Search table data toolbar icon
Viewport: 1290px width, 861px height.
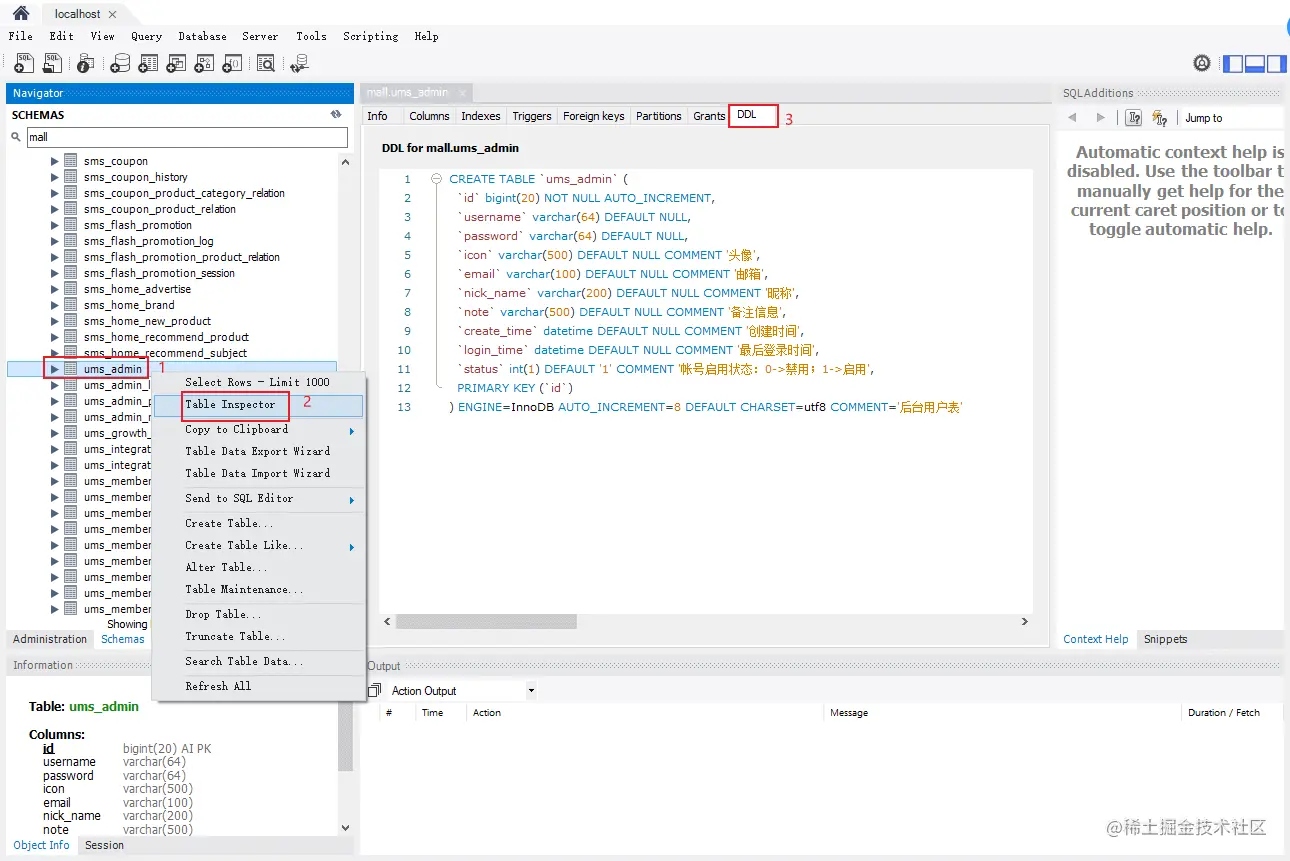pos(266,64)
